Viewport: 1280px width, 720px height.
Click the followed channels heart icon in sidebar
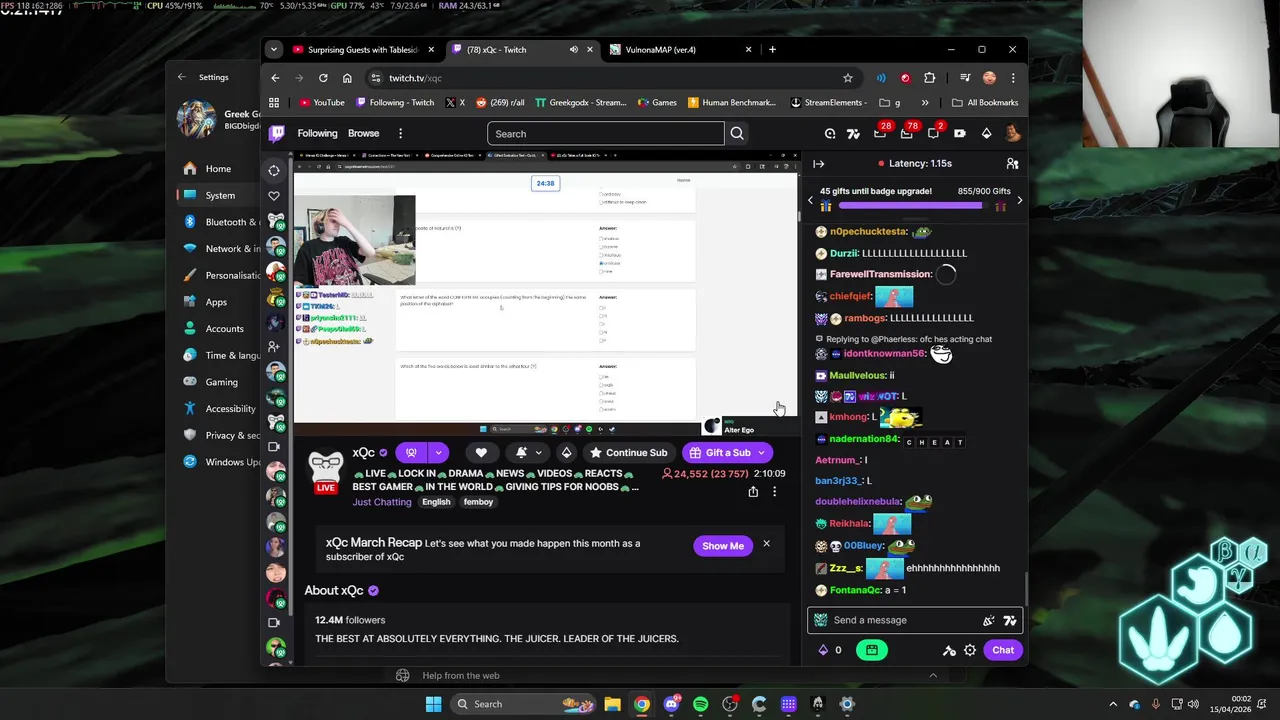pos(274,196)
